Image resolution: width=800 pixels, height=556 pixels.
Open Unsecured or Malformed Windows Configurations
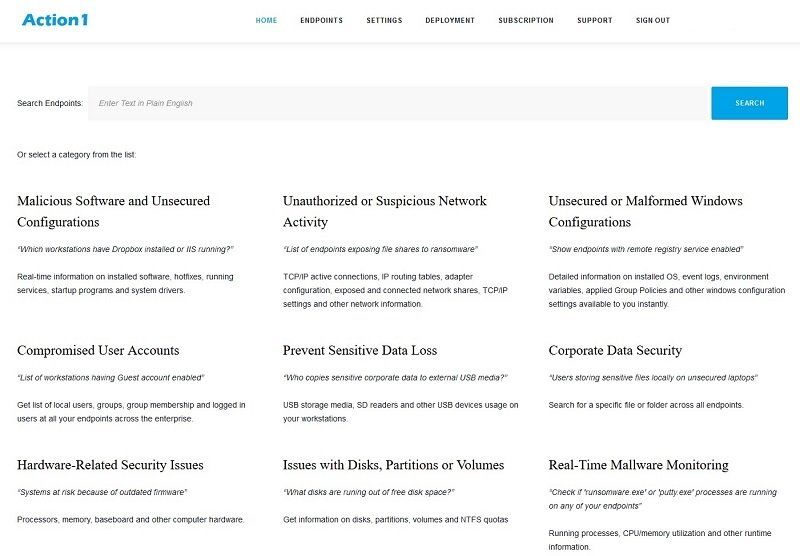(x=645, y=211)
